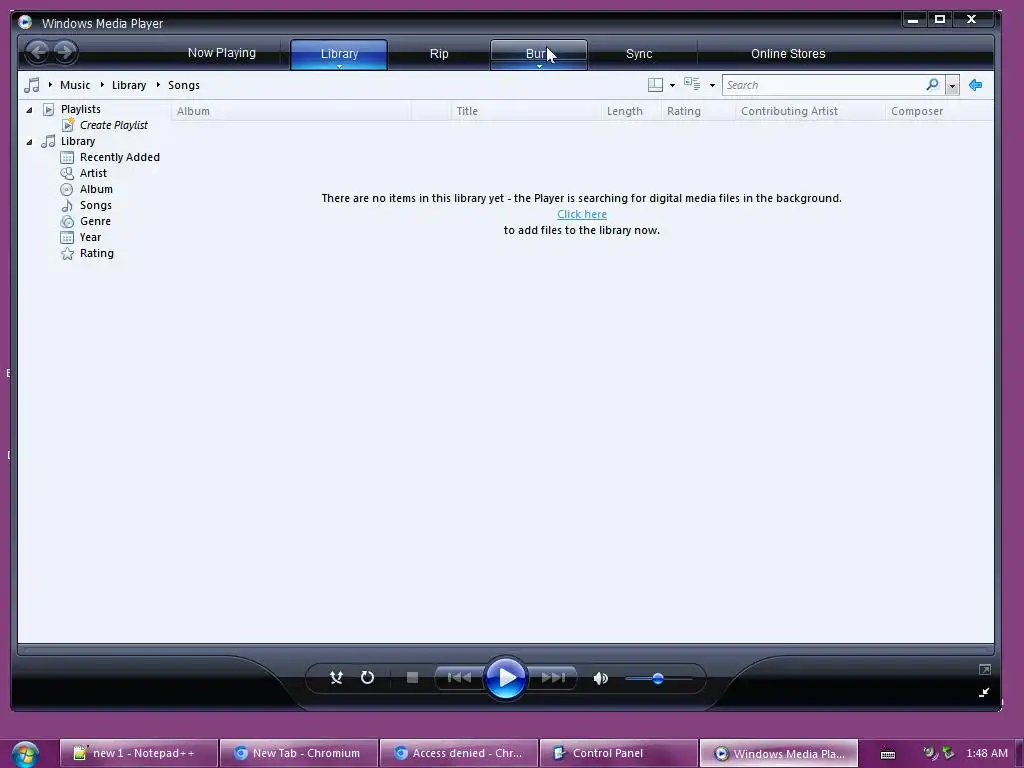Screen dimensions: 1024x768
Task: Select Playlists in the navigation tree
Action: [x=80, y=109]
